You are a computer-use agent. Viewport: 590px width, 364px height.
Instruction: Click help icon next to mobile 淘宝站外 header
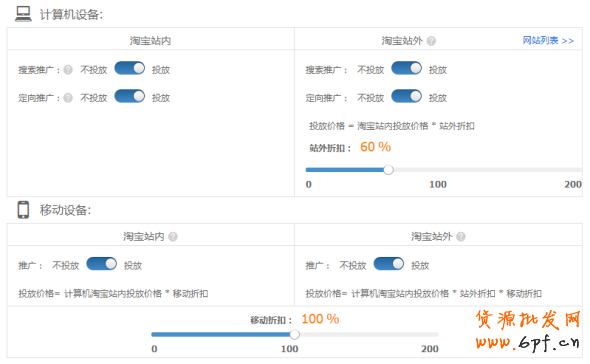[461, 237]
